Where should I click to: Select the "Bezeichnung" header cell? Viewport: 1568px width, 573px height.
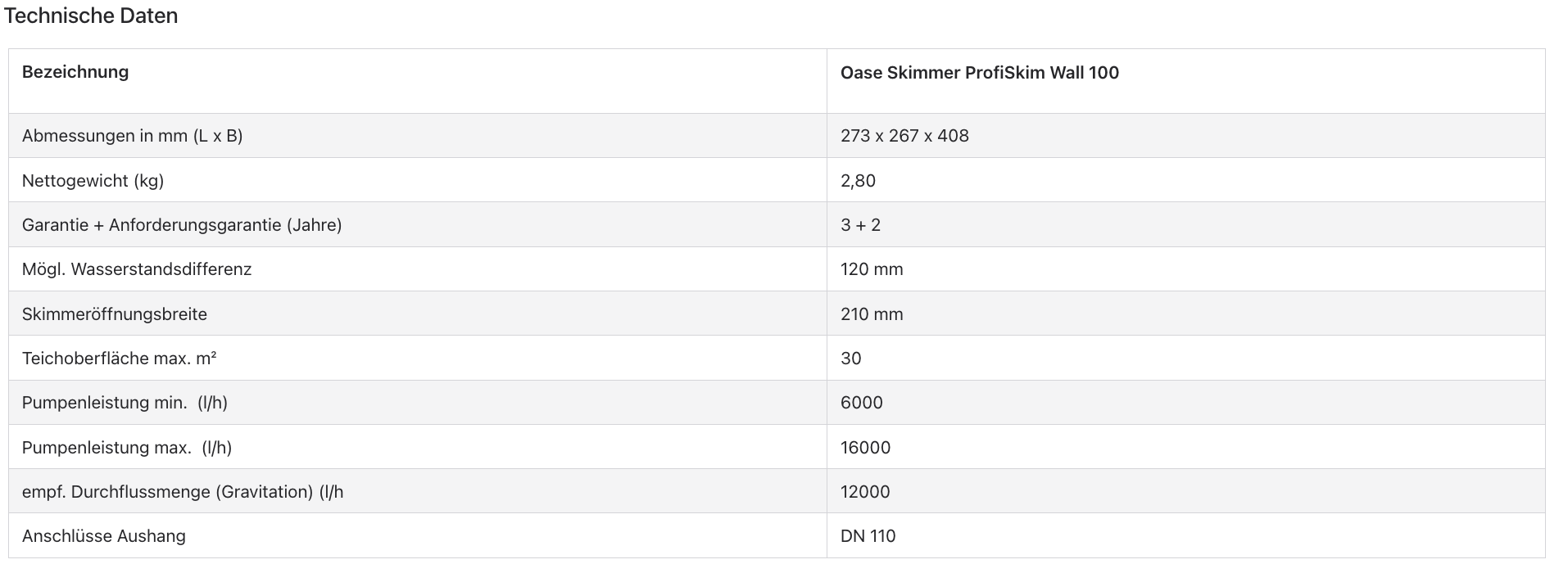tap(75, 72)
